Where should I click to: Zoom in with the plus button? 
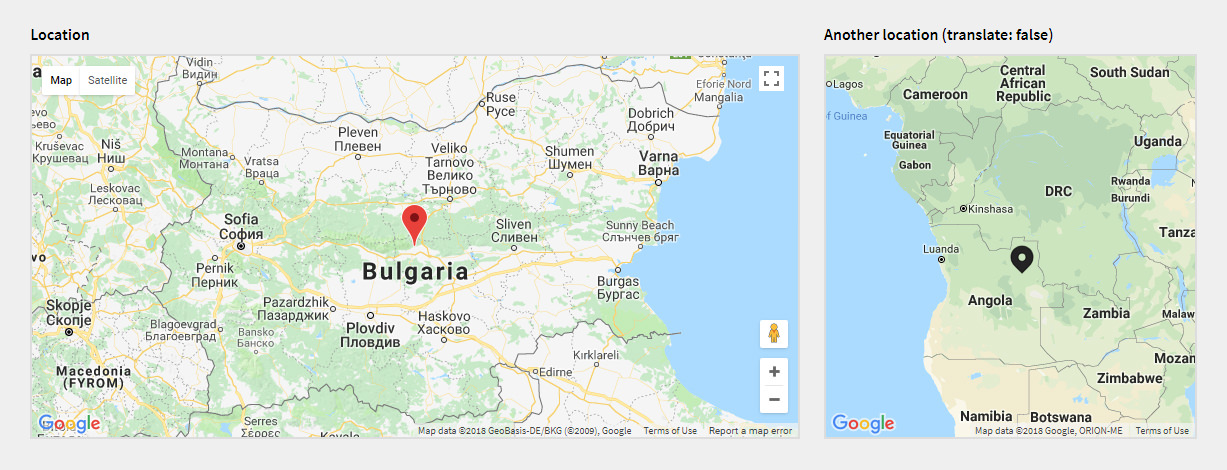pyautogui.click(x=774, y=372)
